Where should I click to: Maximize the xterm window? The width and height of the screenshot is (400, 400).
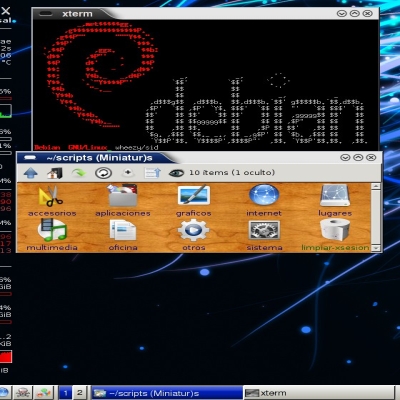[355, 13]
